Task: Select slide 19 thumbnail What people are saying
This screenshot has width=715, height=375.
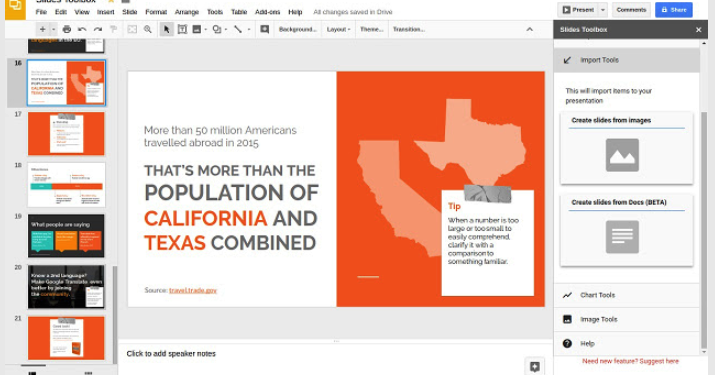Action: pyautogui.click(x=66, y=236)
